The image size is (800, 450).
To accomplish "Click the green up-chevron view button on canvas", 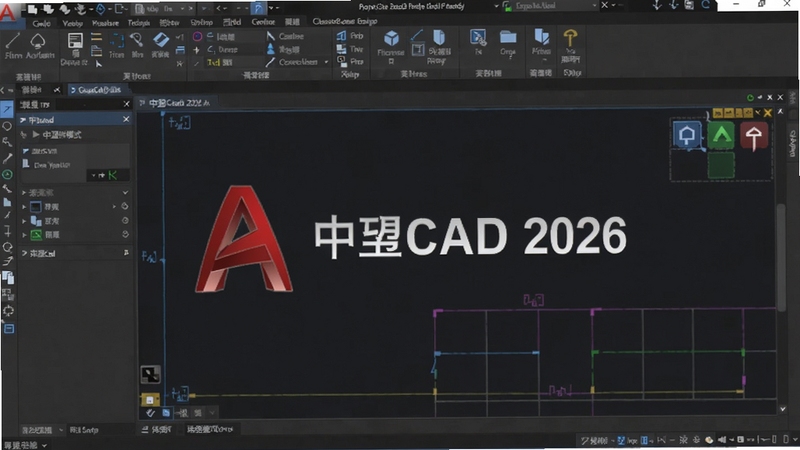I will click(721, 135).
